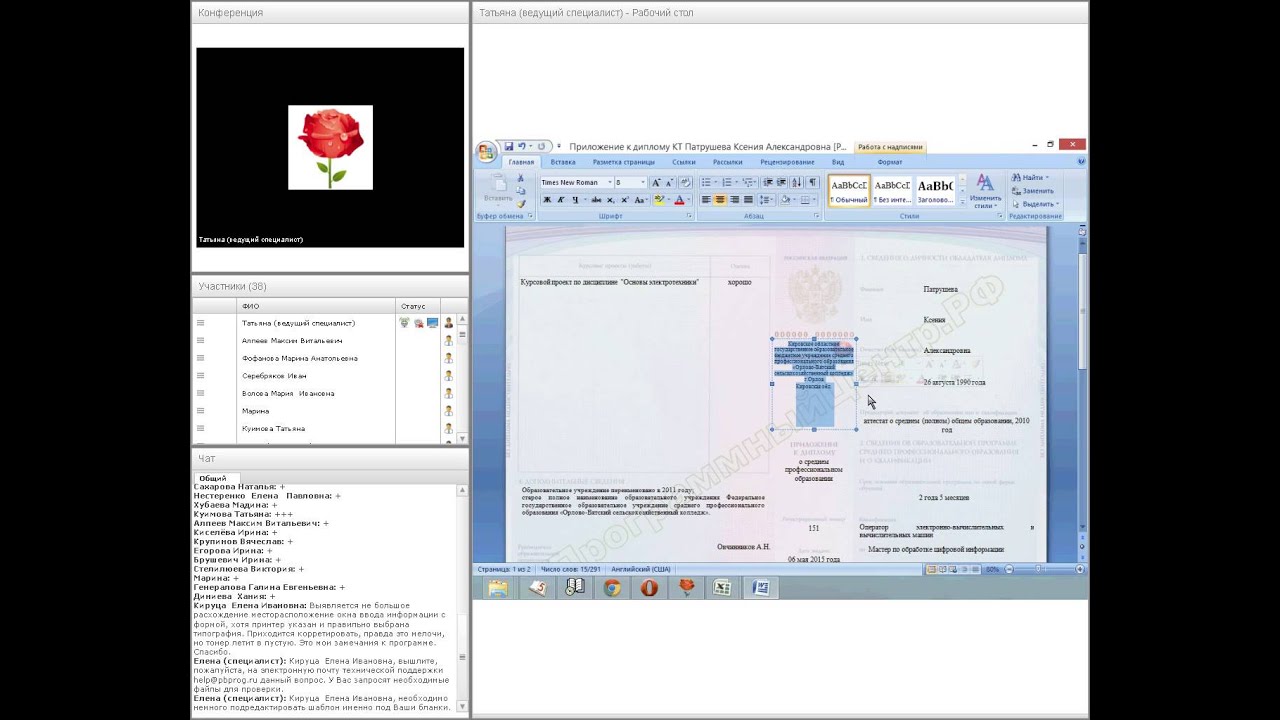The image size is (1280, 720).
Task: Justify paragraph text
Action: tap(748, 200)
